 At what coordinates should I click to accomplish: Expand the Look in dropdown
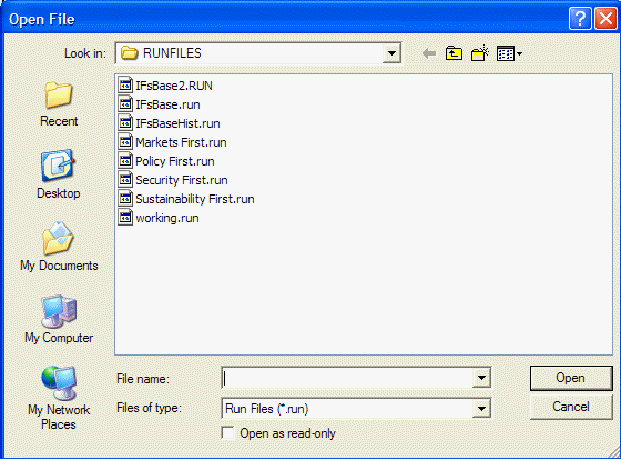pos(392,53)
